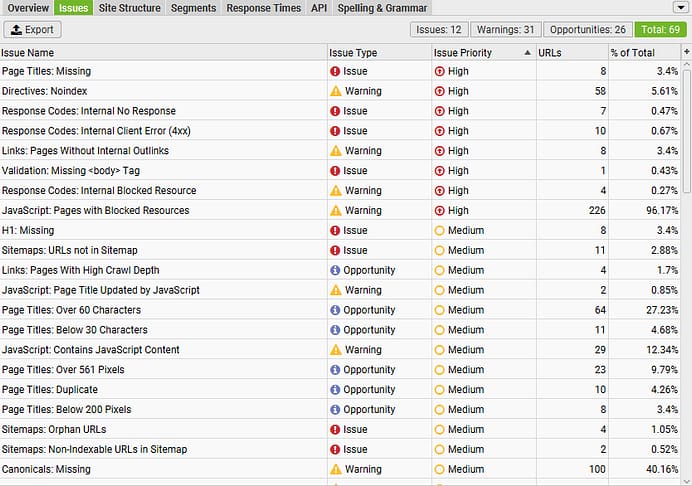This screenshot has width=692, height=486.
Task: Click Medium priority icon for Canonicals: Missing
Action: [439, 469]
